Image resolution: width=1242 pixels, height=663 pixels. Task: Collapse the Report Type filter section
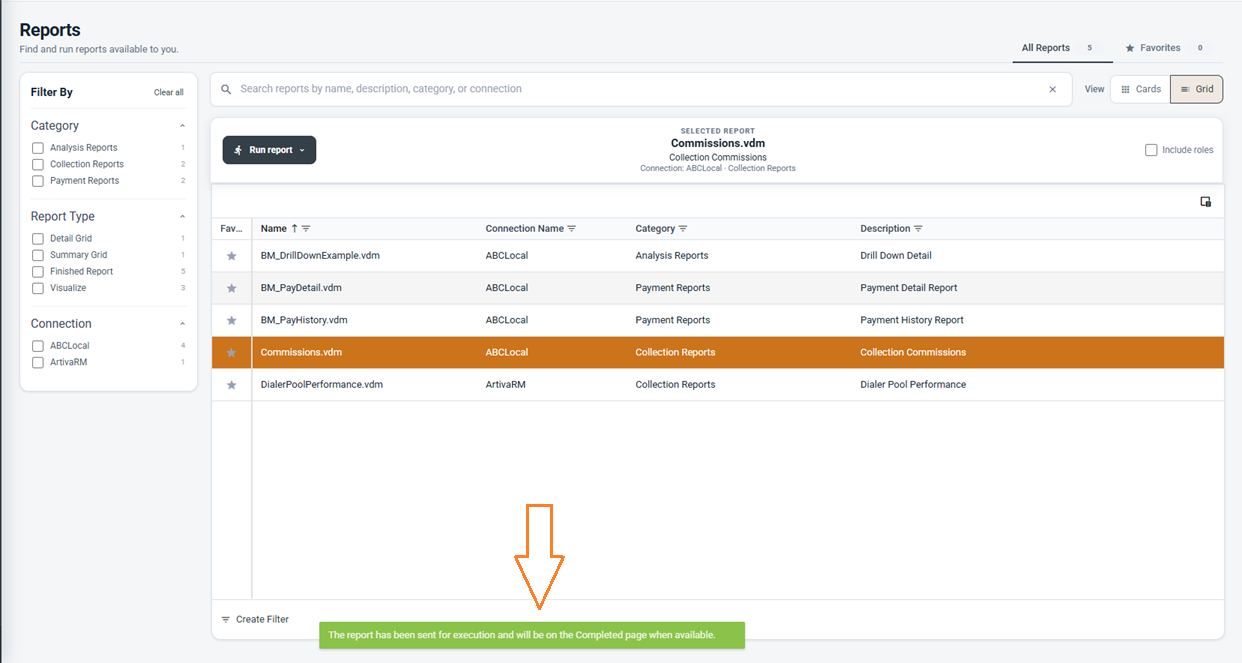click(182, 217)
